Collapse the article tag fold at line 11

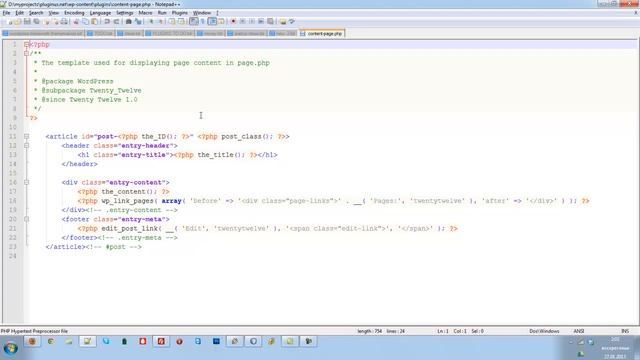tap(27, 136)
